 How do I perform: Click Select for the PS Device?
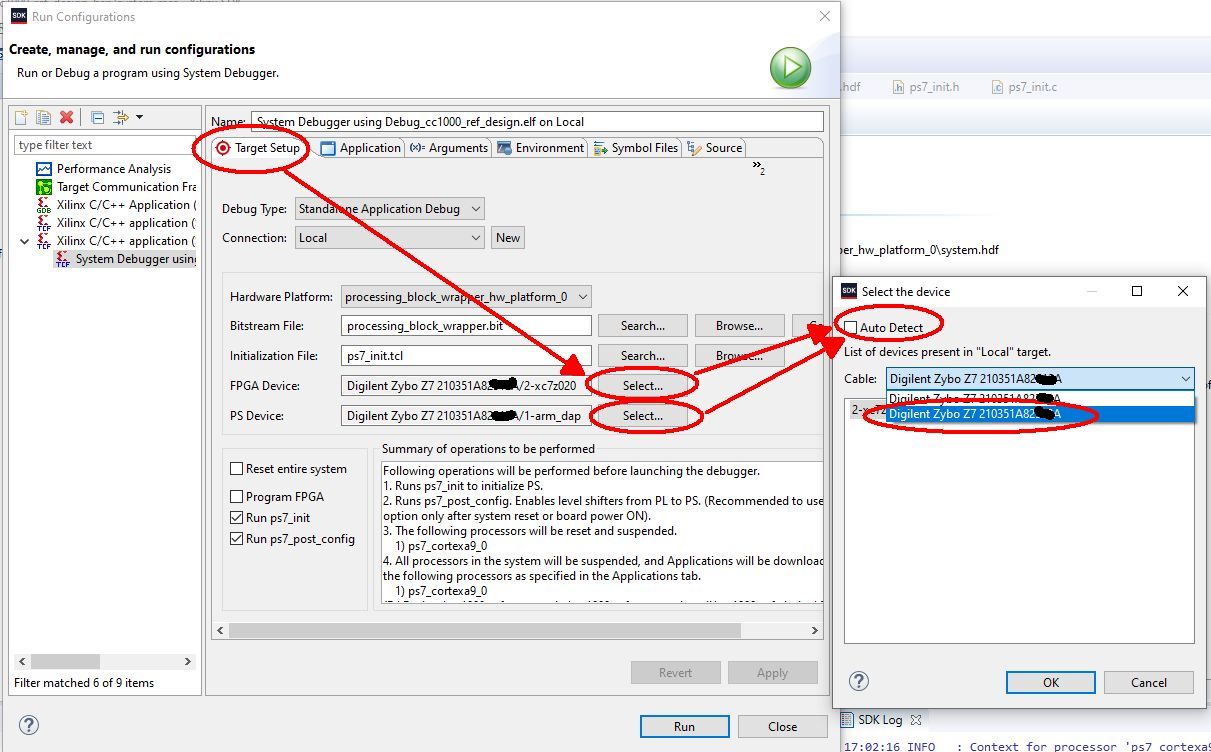[643, 416]
